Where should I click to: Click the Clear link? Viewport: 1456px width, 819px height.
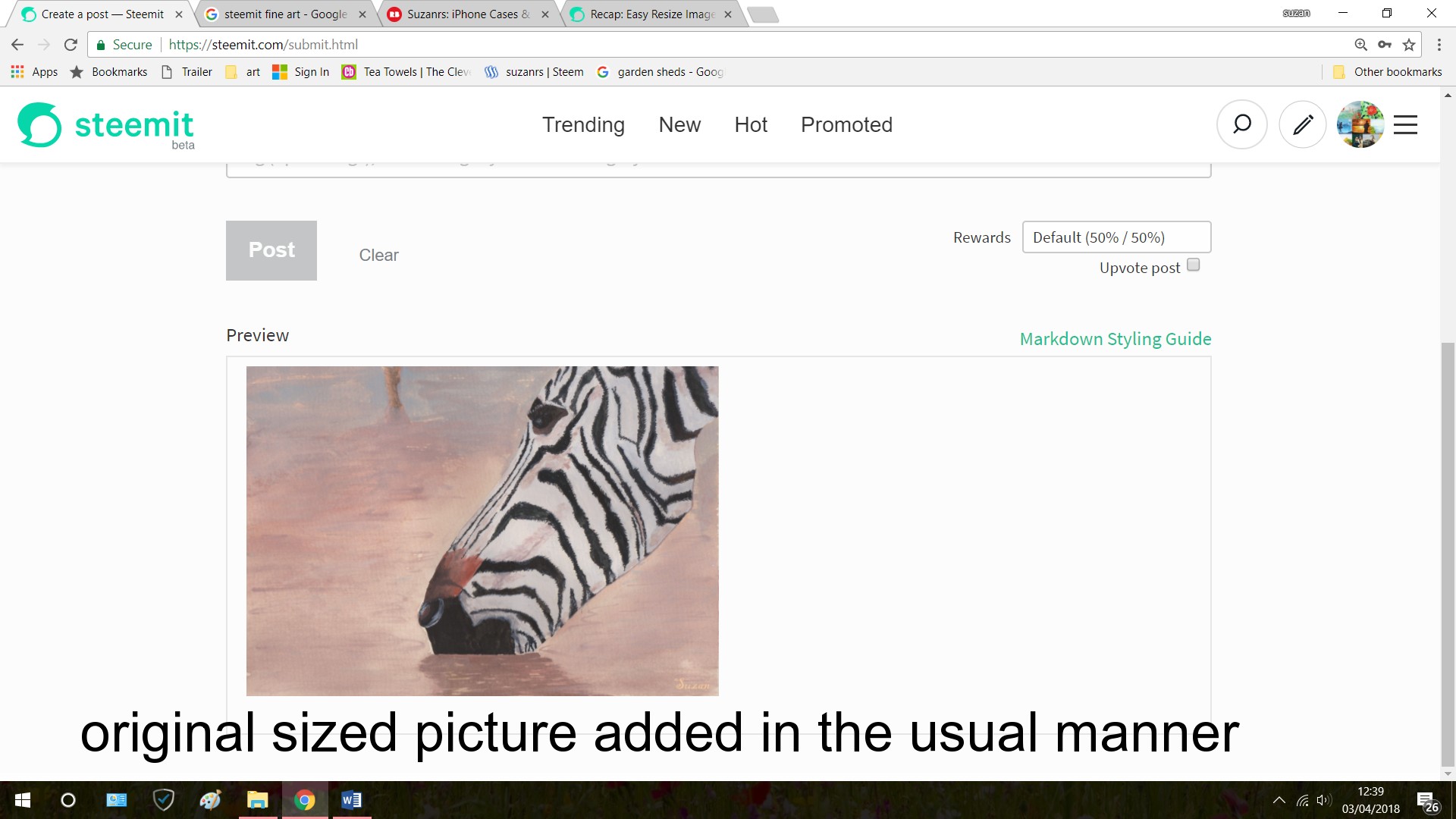tap(378, 256)
